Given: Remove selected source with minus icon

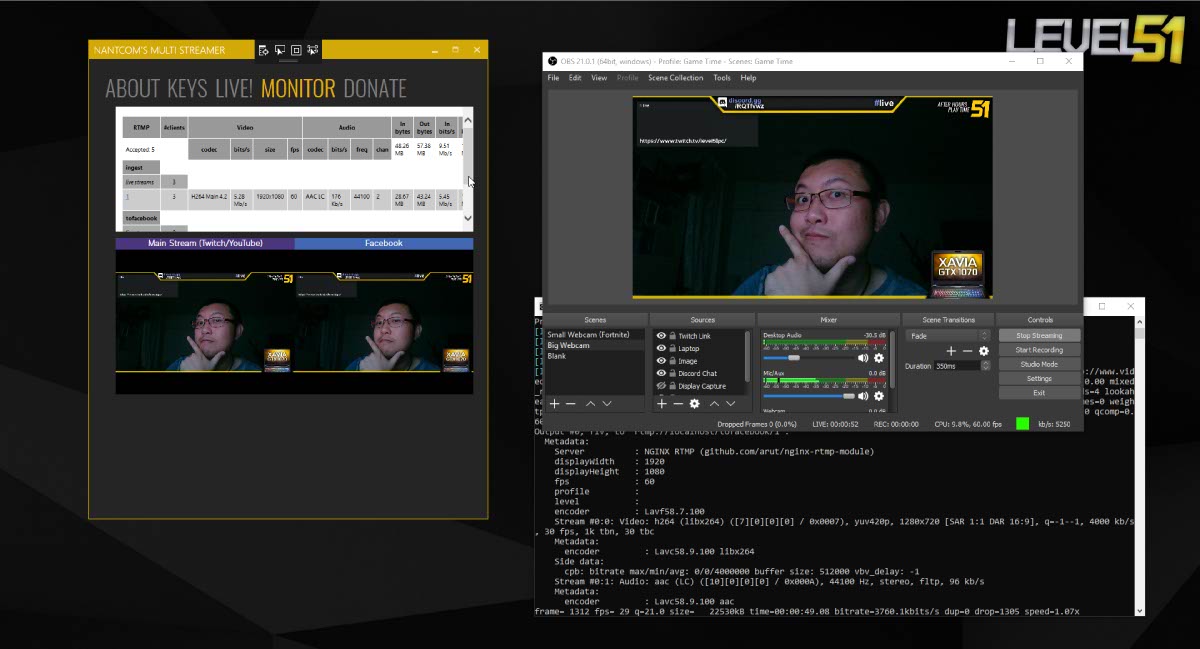Looking at the screenshot, I should [x=677, y=403].
